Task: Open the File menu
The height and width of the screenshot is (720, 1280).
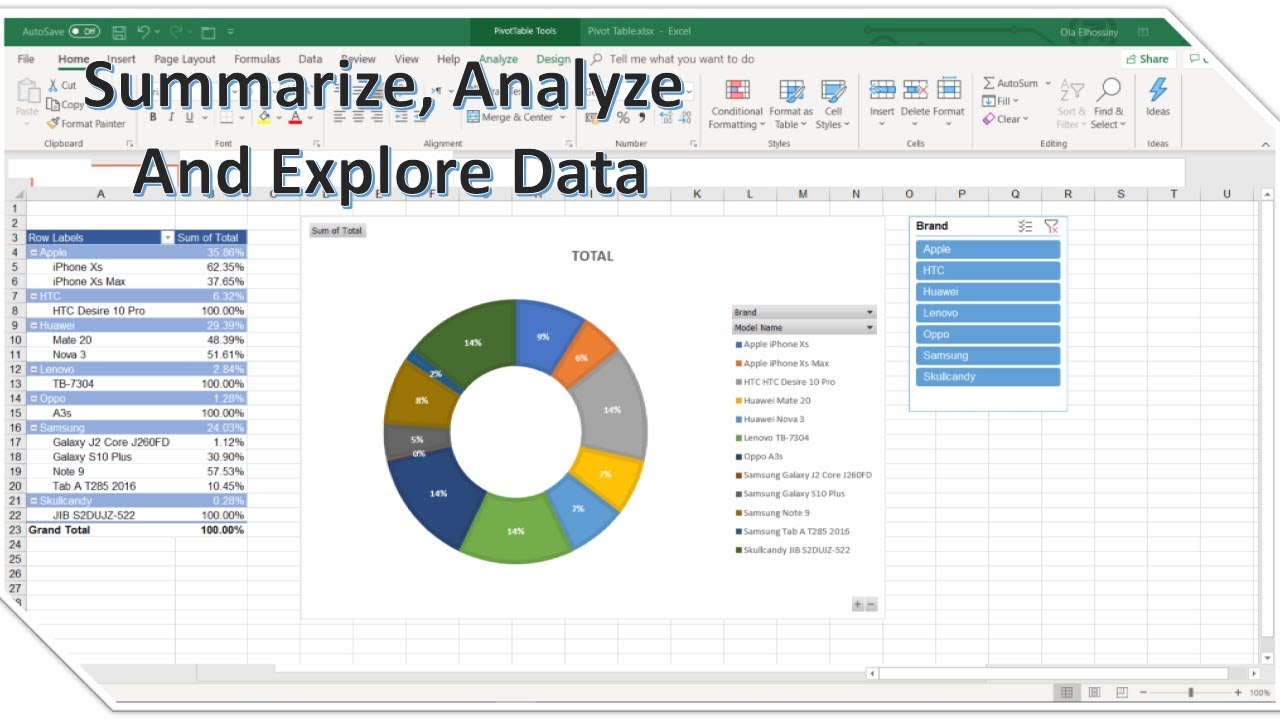Action: (x=26, y=60)
